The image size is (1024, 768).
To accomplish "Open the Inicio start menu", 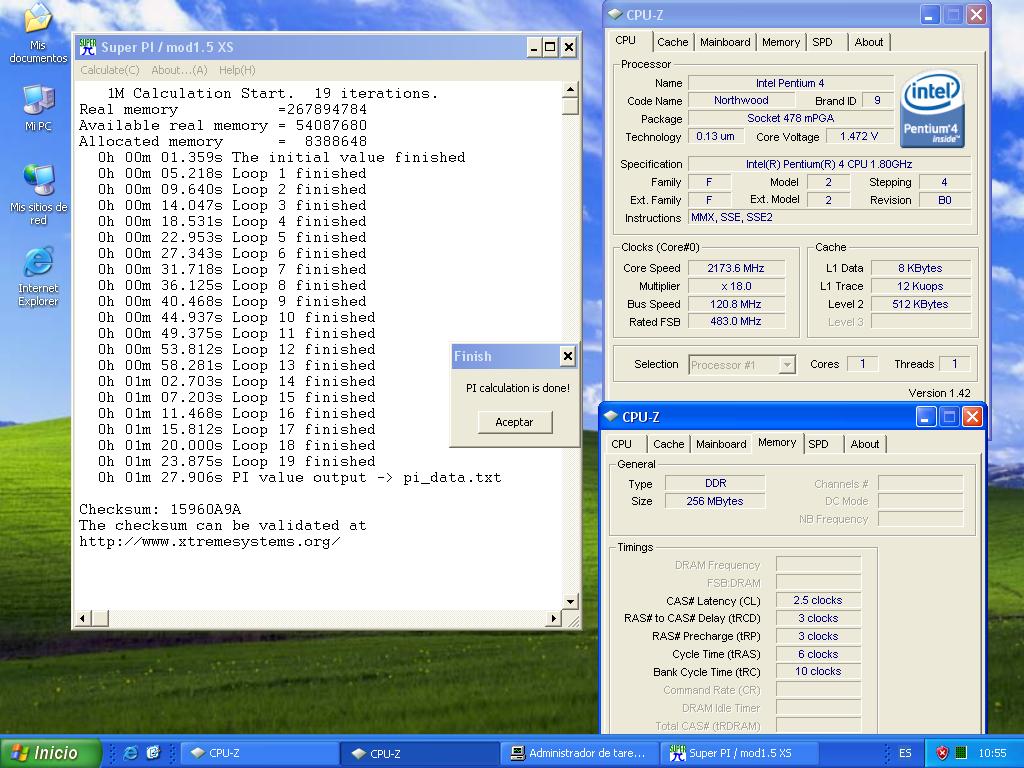I will (x=50, y=753).
